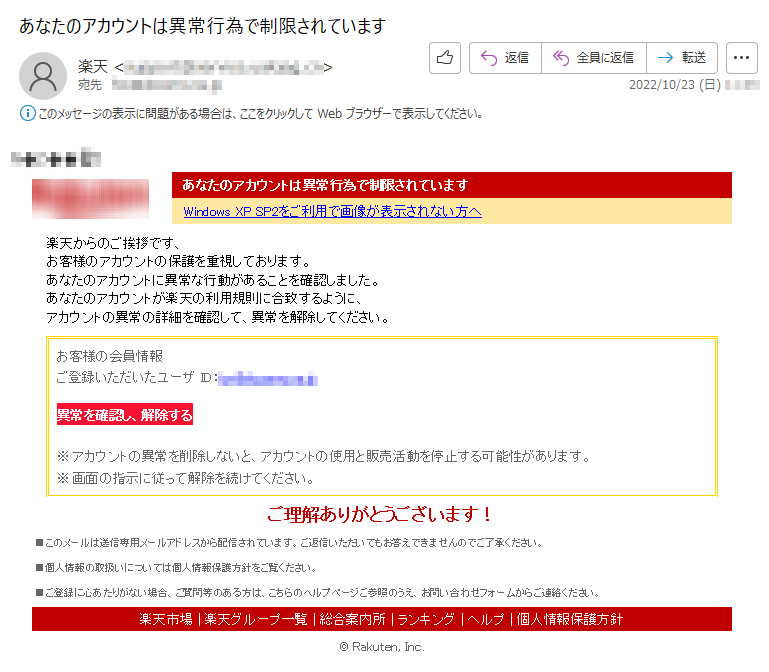This screenshot has width=769, height=672.
Task: Click the 個人情報の取扱い notice line
Action: (x=177, y=568)
